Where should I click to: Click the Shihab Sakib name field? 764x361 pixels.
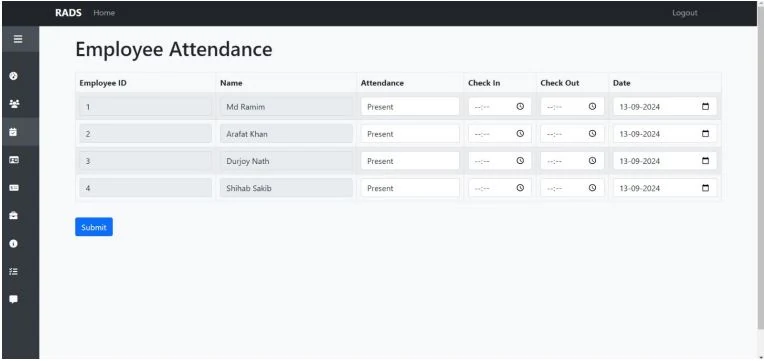pyautogui.click(x=286, y=188)
